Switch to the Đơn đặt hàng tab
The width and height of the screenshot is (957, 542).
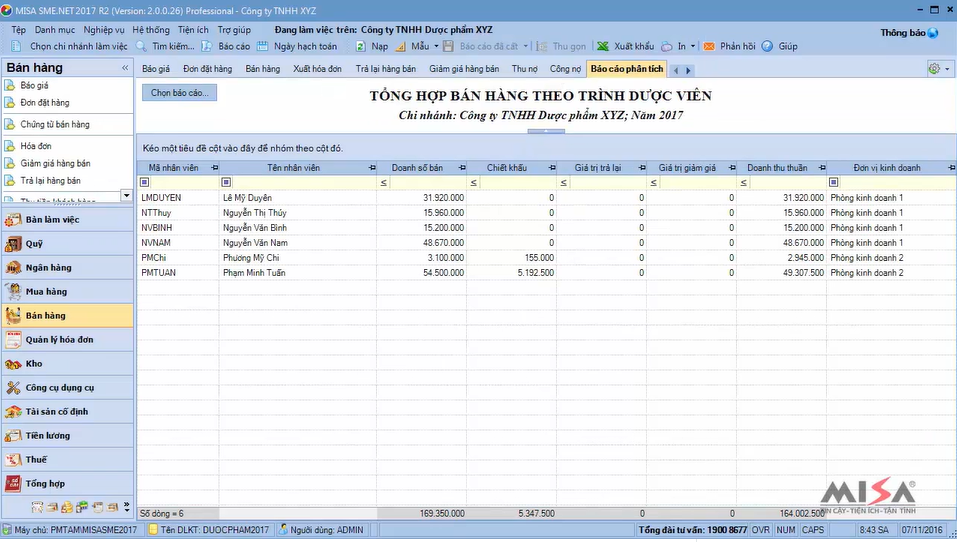pyautogui.click(x=208, y=69)
